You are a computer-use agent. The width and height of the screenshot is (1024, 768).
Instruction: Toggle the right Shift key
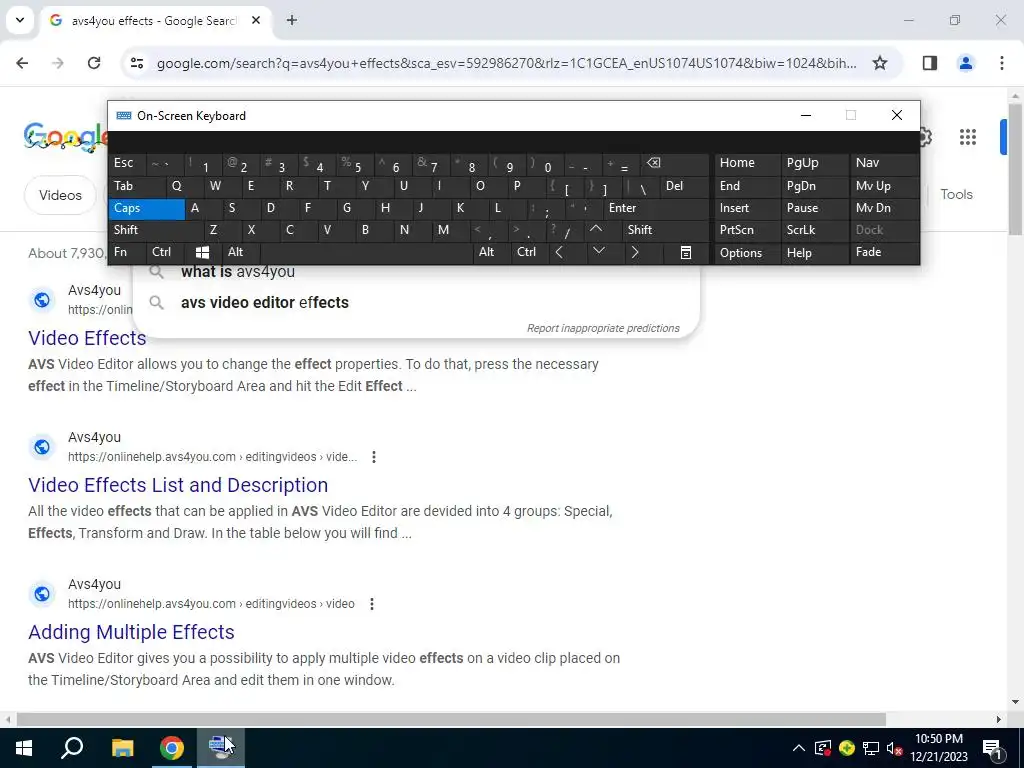click(x=664, y=230)
